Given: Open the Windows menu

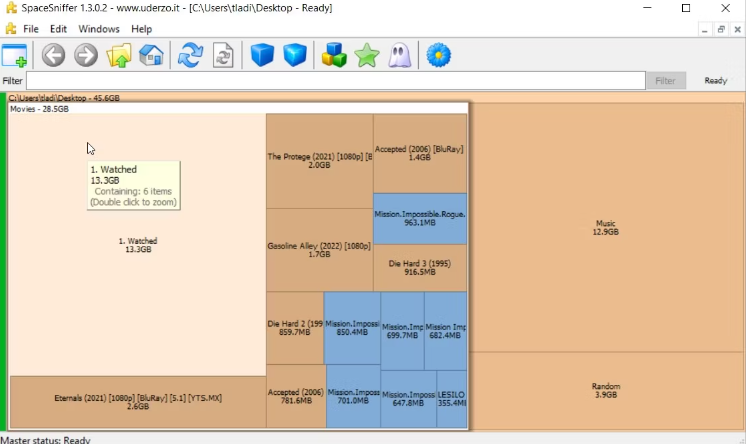Looking at the screenshot, I should pos(99,29).
